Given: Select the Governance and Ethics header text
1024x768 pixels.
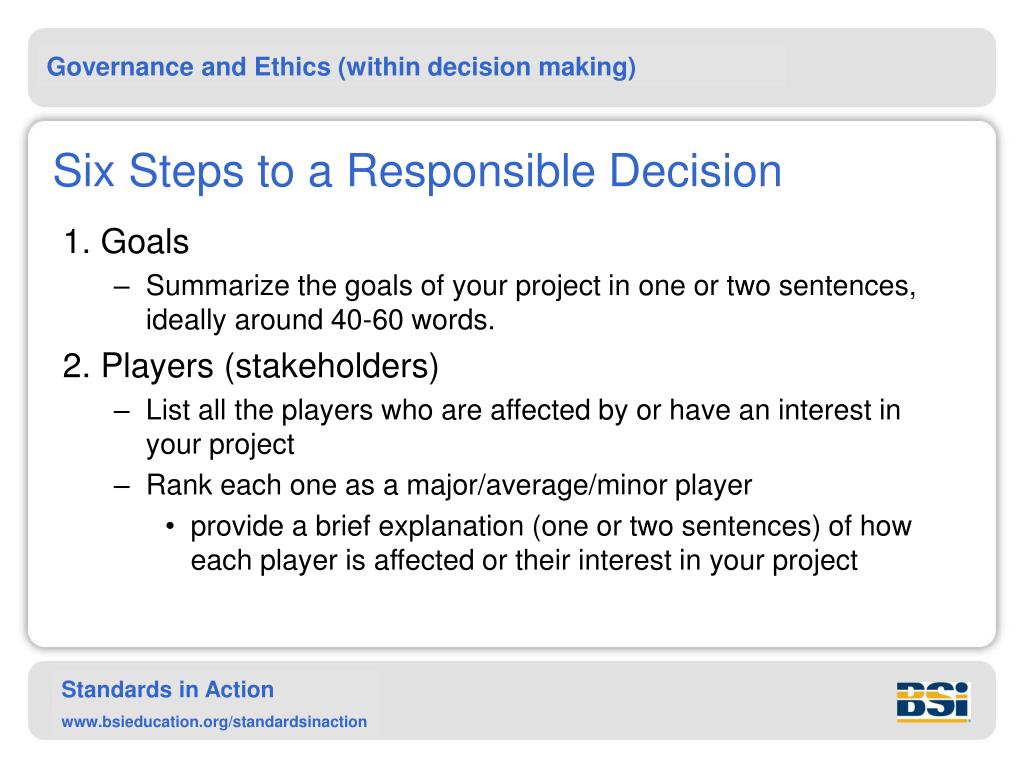Looking at the screenshot, I should 341,67.
